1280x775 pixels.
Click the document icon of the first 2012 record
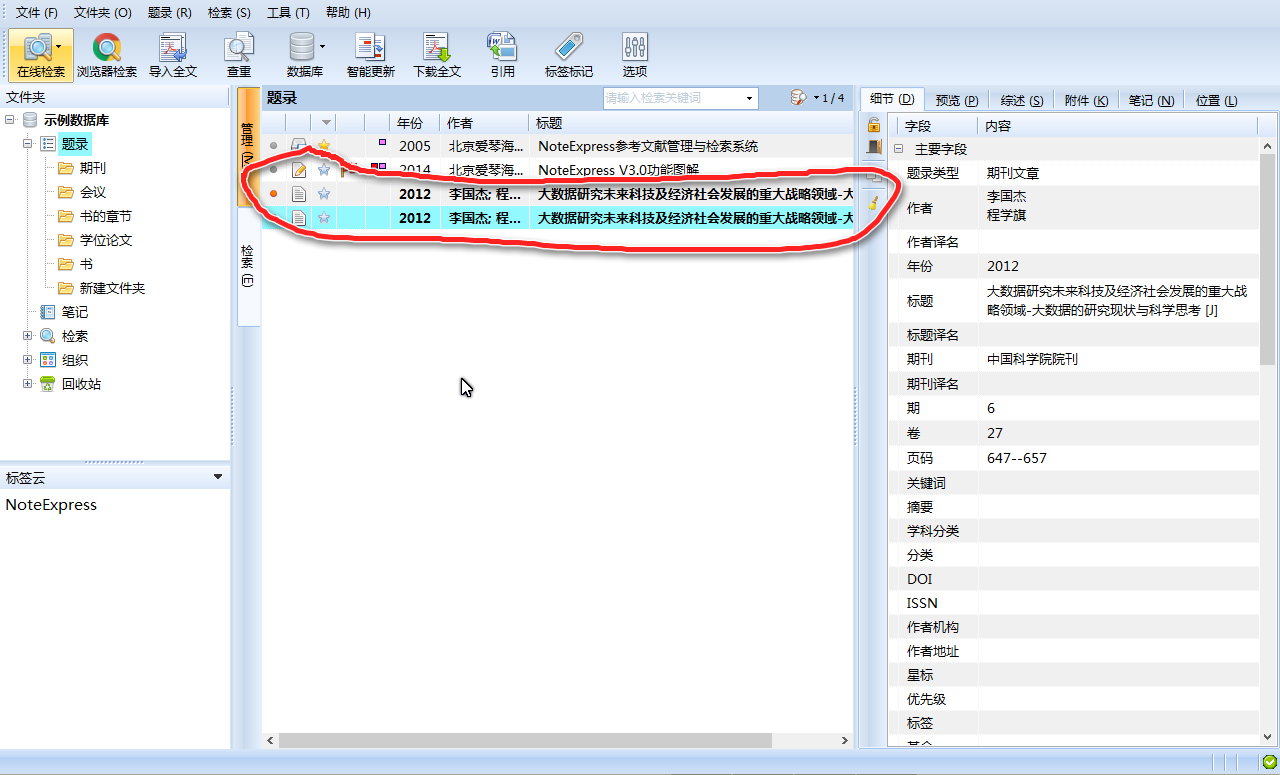tap(299, 194)
